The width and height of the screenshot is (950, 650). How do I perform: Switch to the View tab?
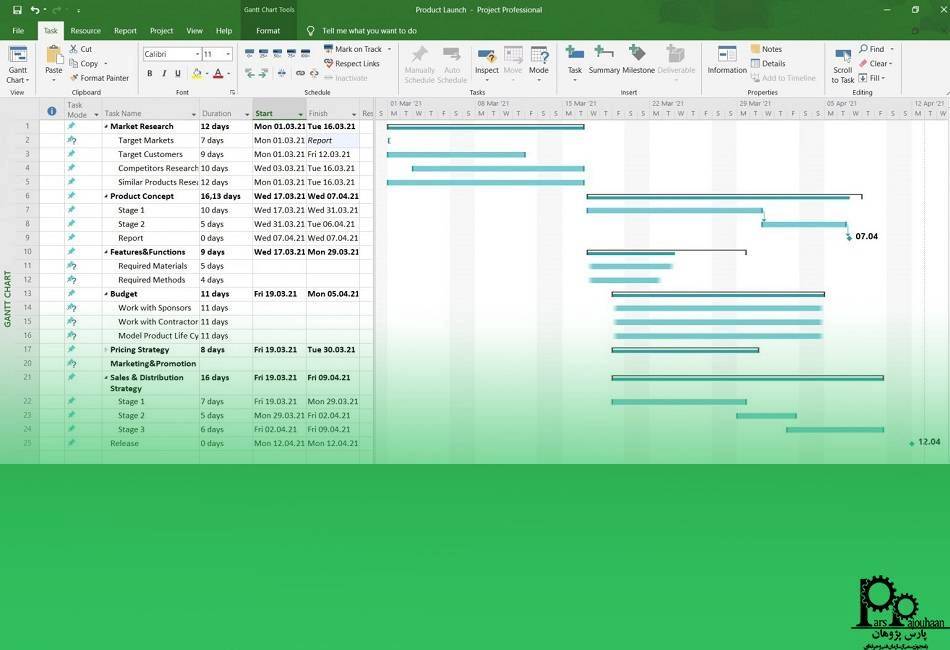click(194, 31)
